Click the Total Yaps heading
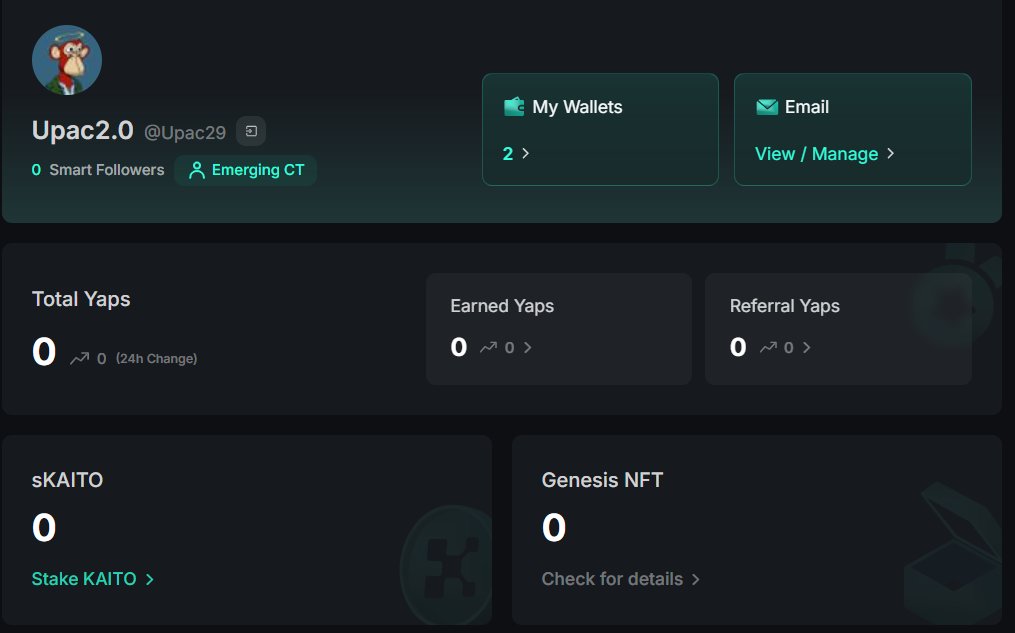 (81, 299)
